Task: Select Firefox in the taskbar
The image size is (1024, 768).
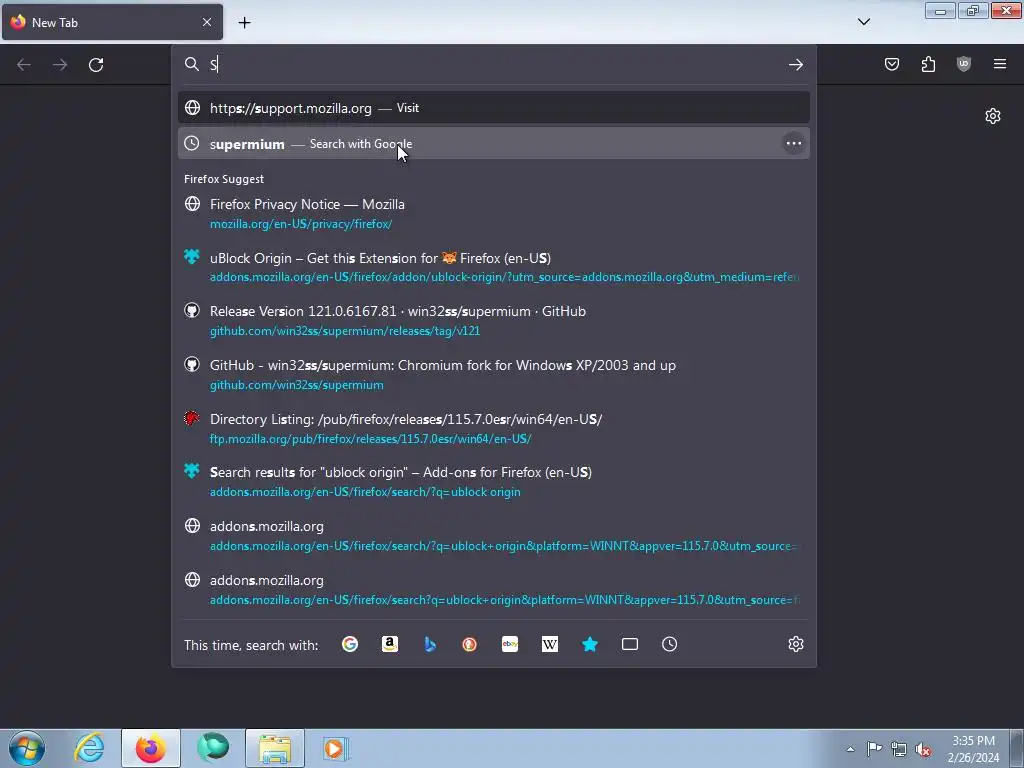Action: (151, 748)
